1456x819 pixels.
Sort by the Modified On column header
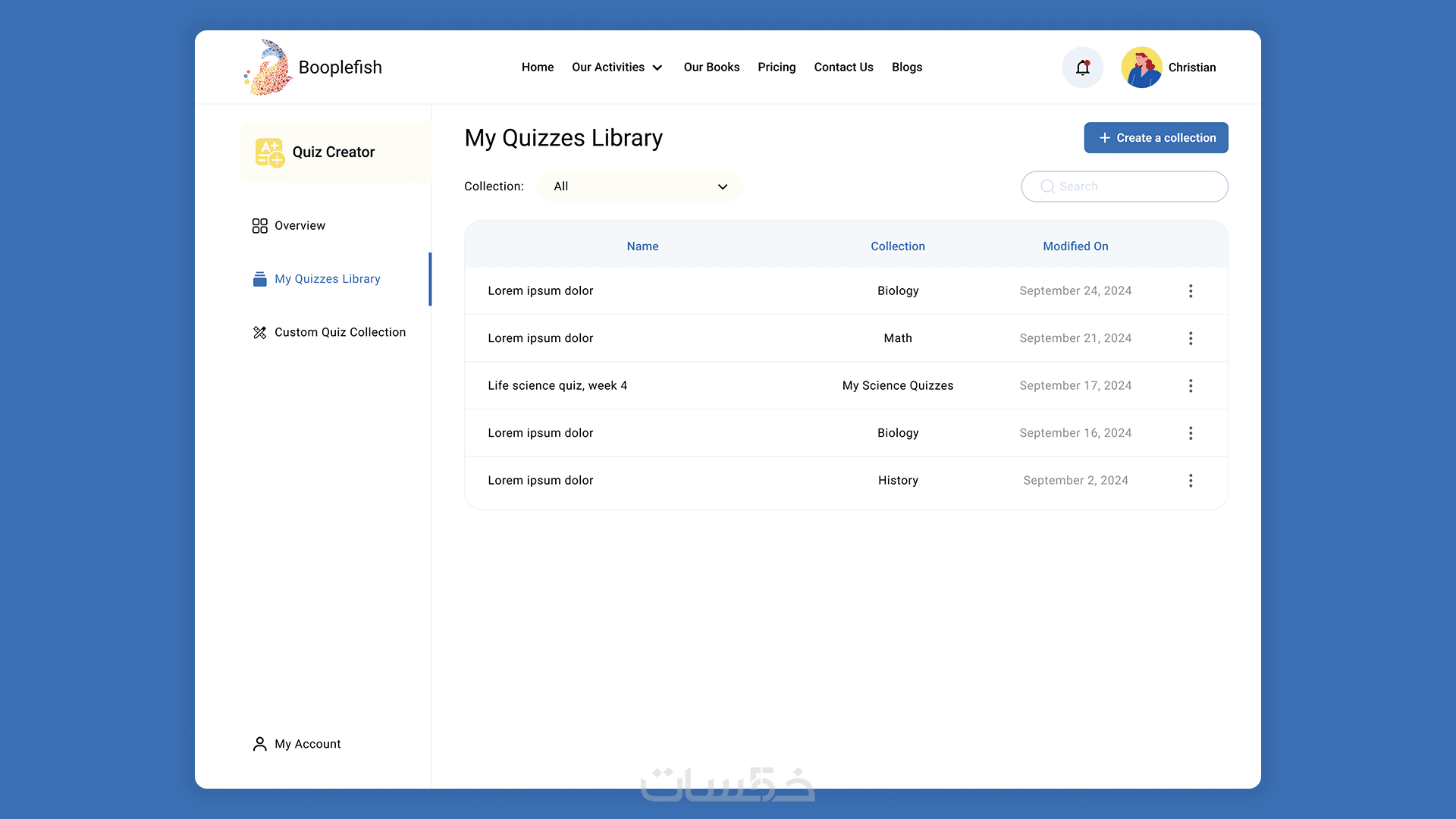[x=1075, y=246]
